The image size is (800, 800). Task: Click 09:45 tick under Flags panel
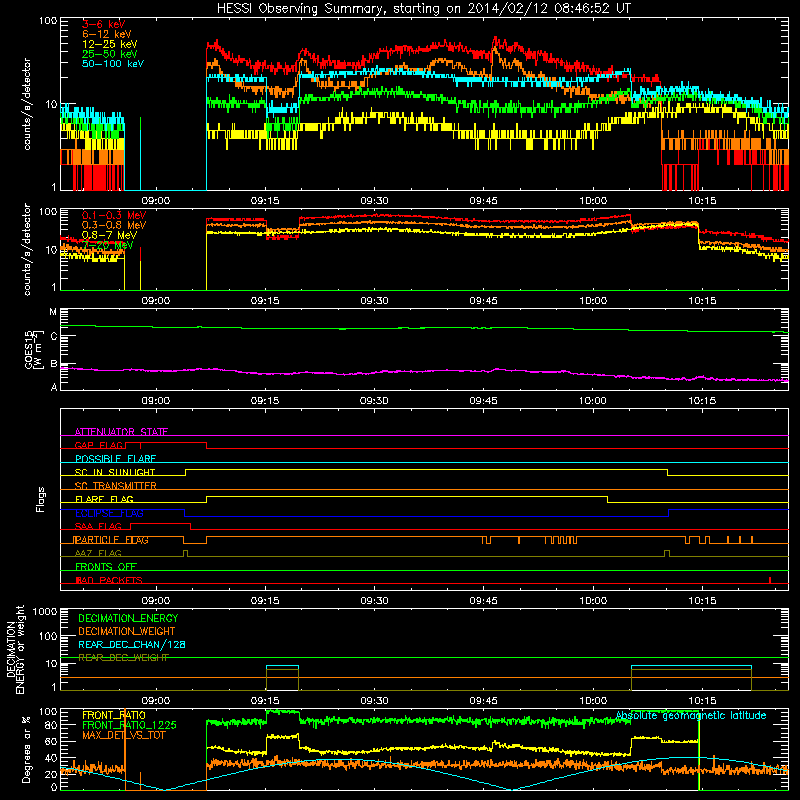tap(483, 601)
